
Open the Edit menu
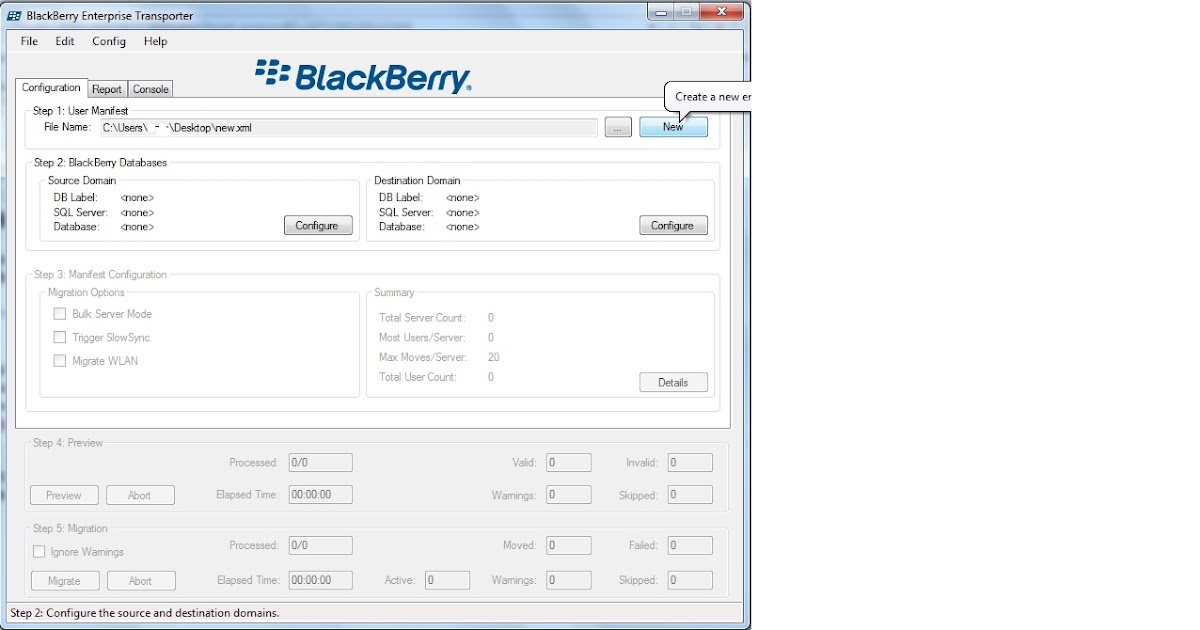pyautogui.click(x=65, y=41)
